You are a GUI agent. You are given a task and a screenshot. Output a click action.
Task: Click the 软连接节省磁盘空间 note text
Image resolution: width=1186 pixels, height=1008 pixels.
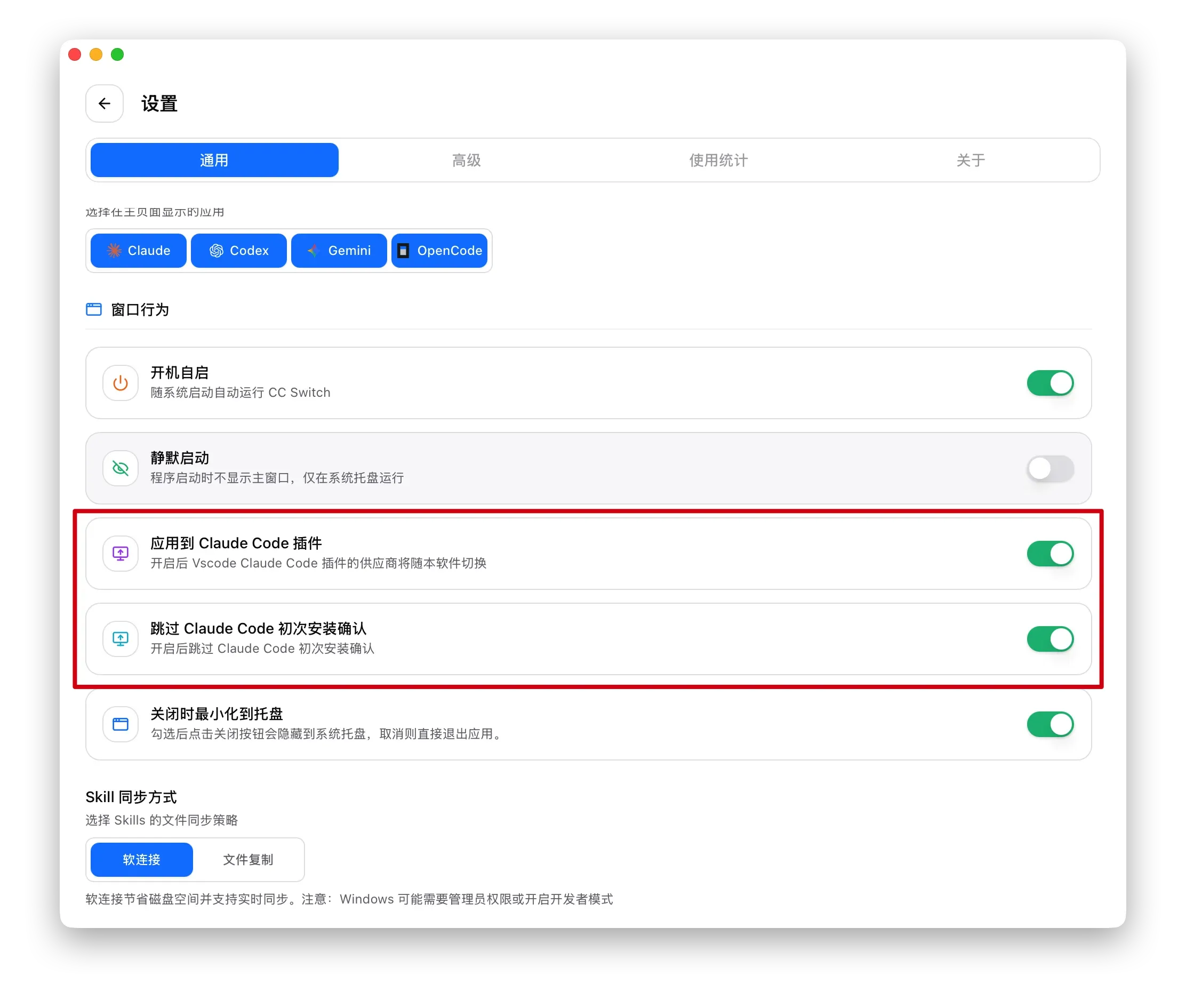349,899
